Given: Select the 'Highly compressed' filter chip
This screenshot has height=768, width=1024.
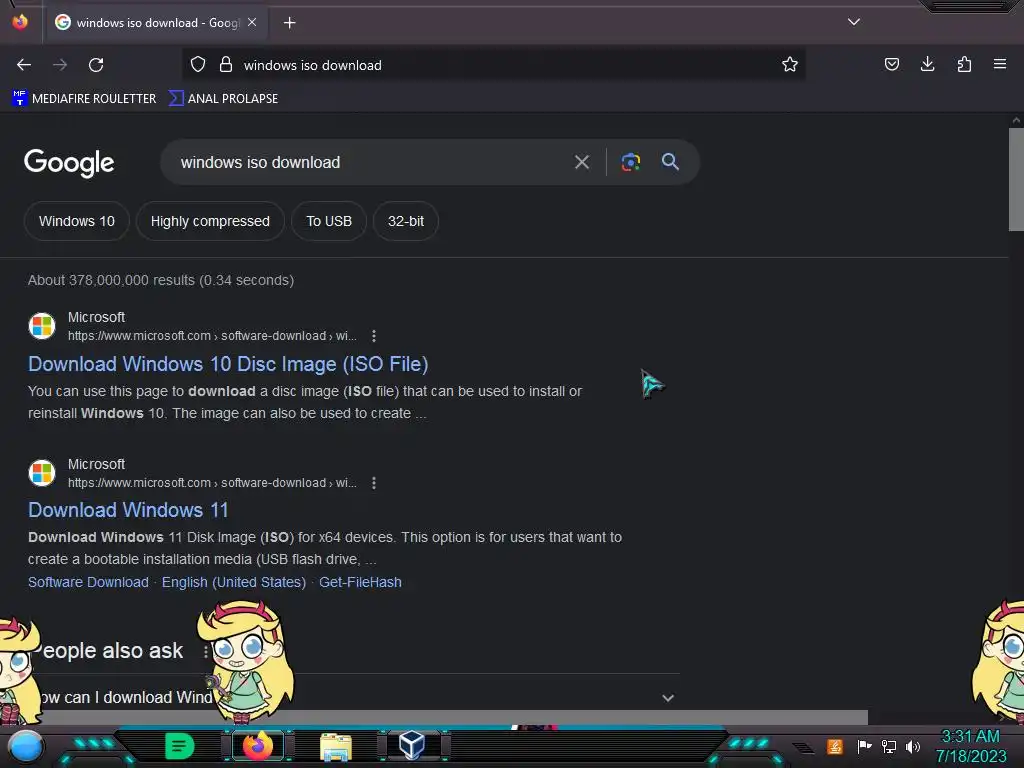Looking at the screenshot, I should (x=210, y=221).
